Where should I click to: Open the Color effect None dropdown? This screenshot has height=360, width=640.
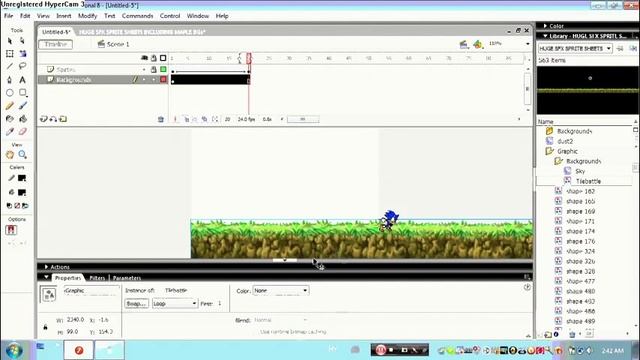click(281, 291)
